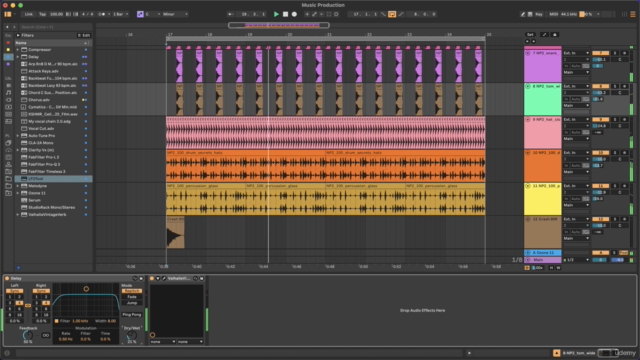640x360 pixels.
Task: Click the browser forward arrow
Action: (x=14, y=27)
